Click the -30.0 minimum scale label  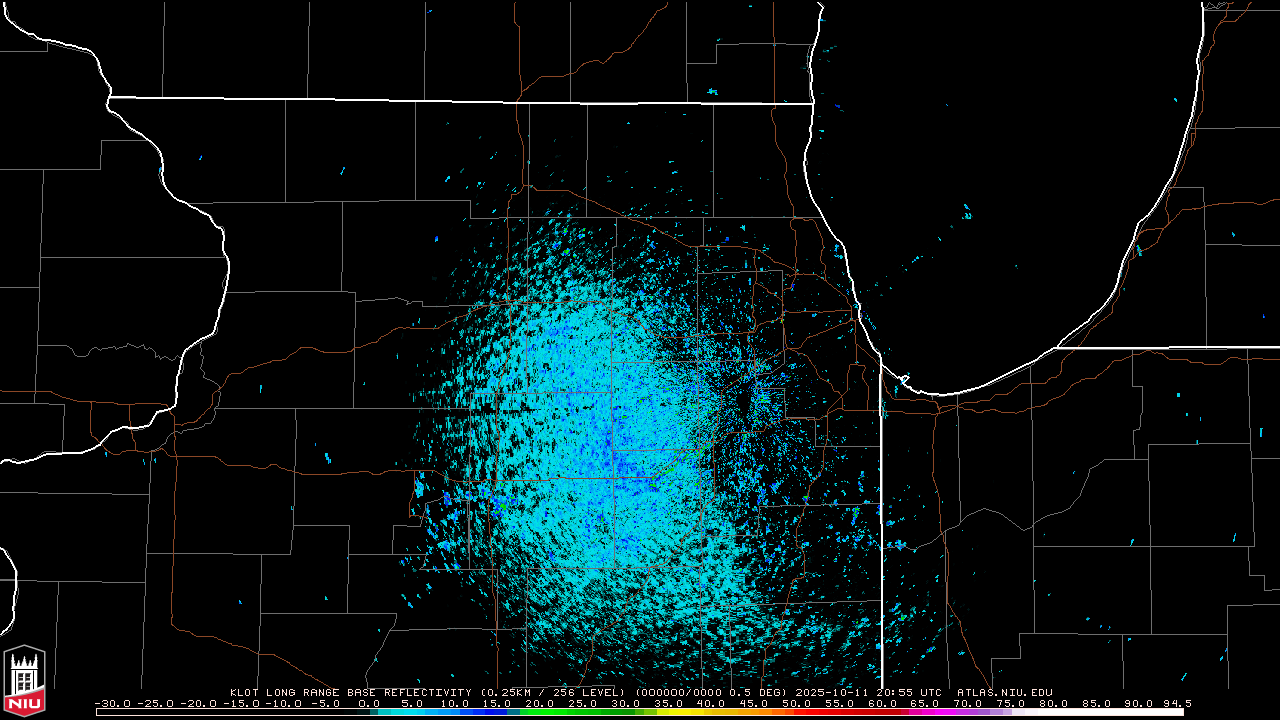tap(111, 703)
